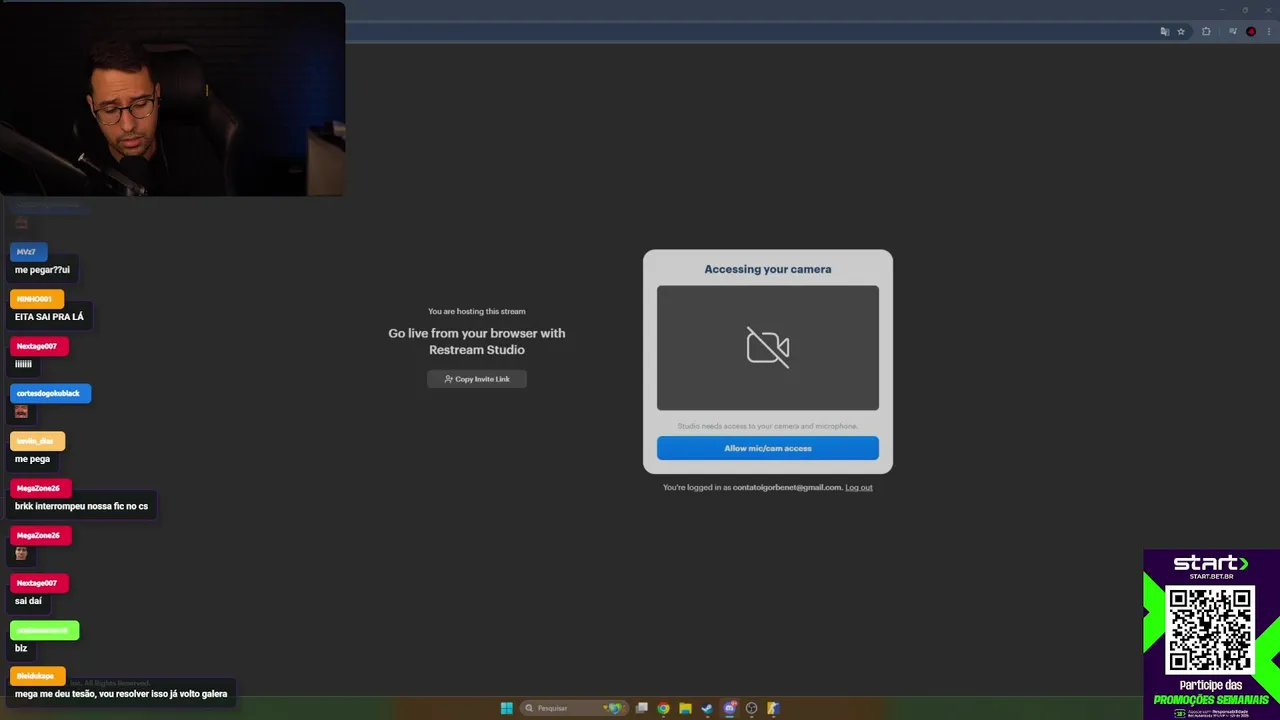This screenshot has height=720, width=1280.
Task: Click the 'iiiiiiii' chat message
Action: coord(23,364)
